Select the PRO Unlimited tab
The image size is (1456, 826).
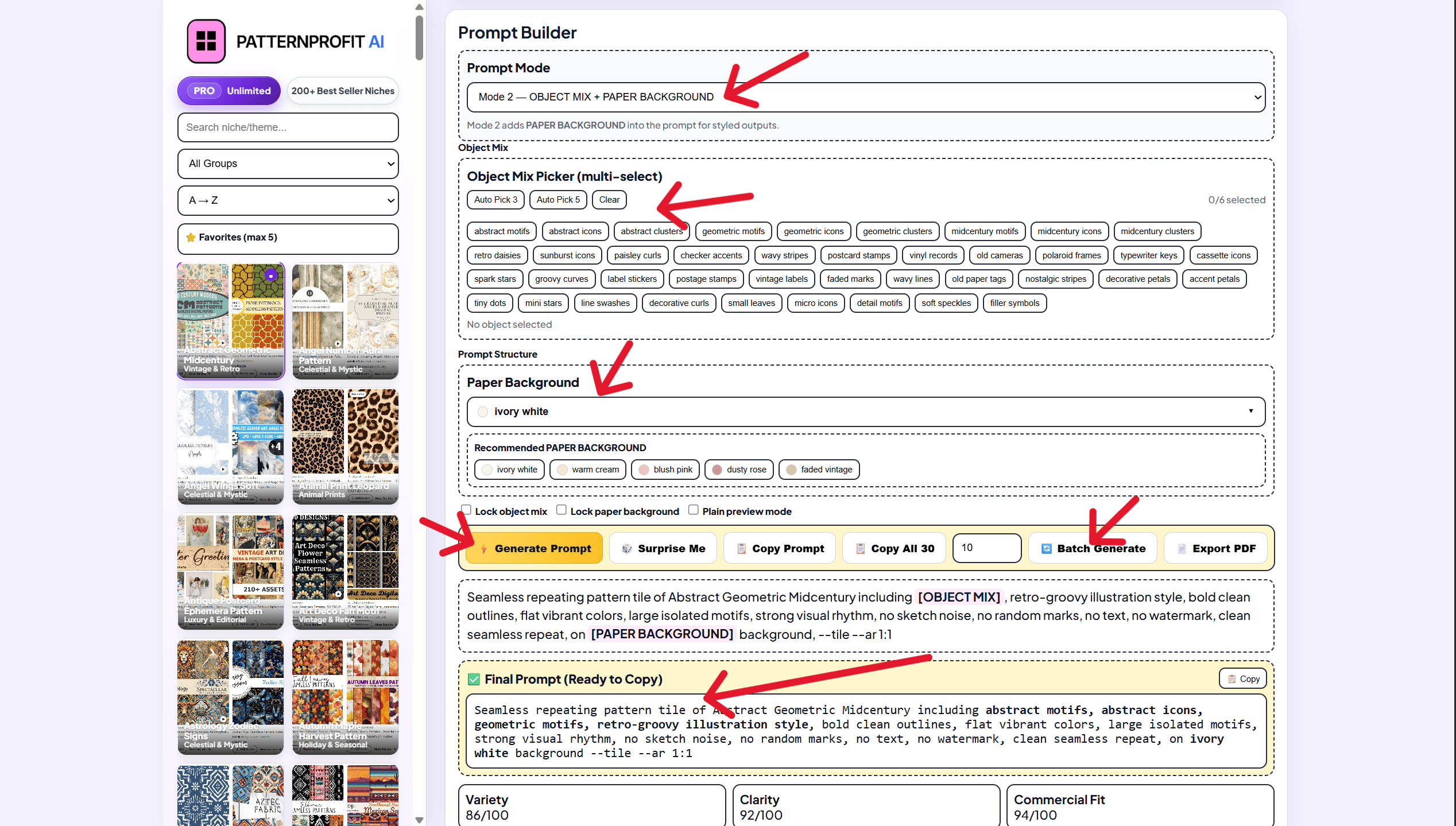tap(229, 91)
